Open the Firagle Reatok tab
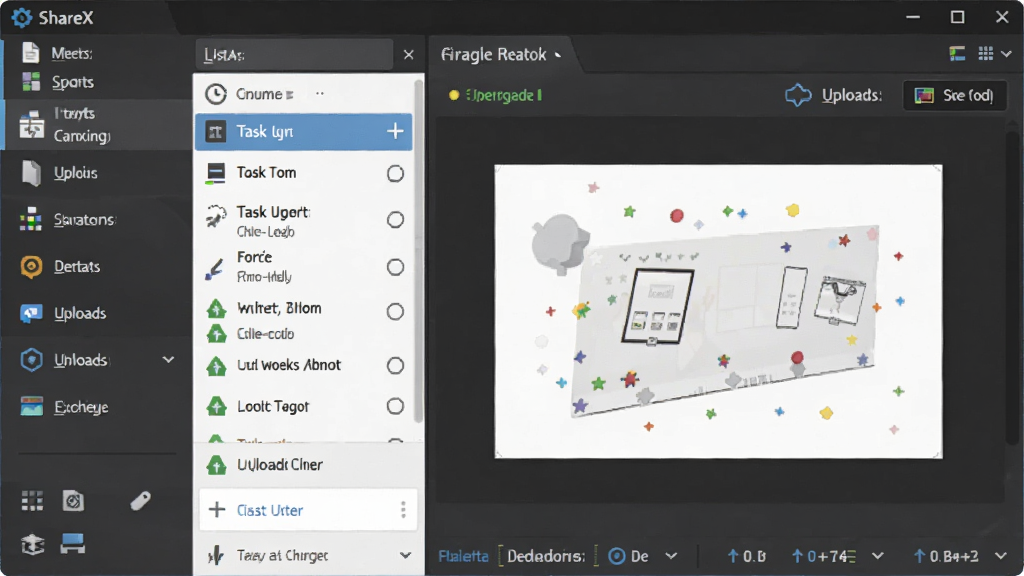 click(x=500, y=55)
